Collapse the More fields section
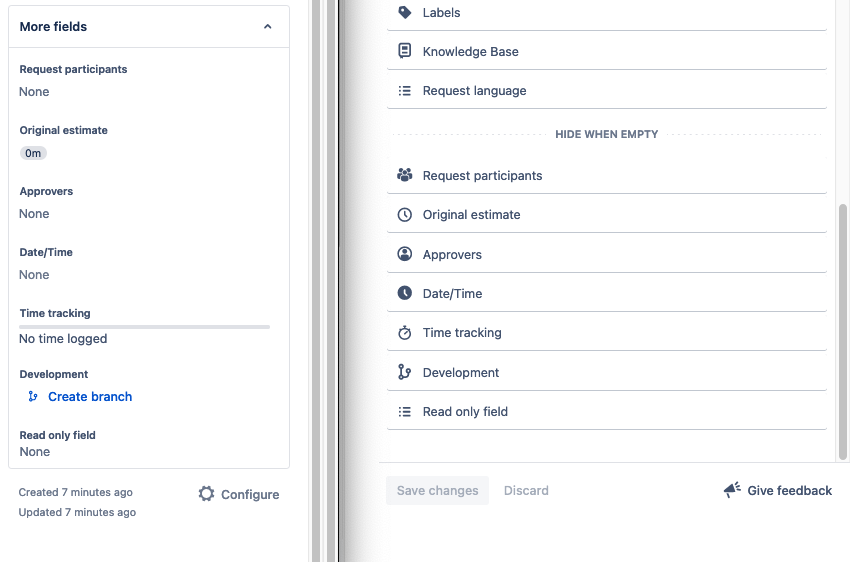Screen dimensions: 862x562 268,26
